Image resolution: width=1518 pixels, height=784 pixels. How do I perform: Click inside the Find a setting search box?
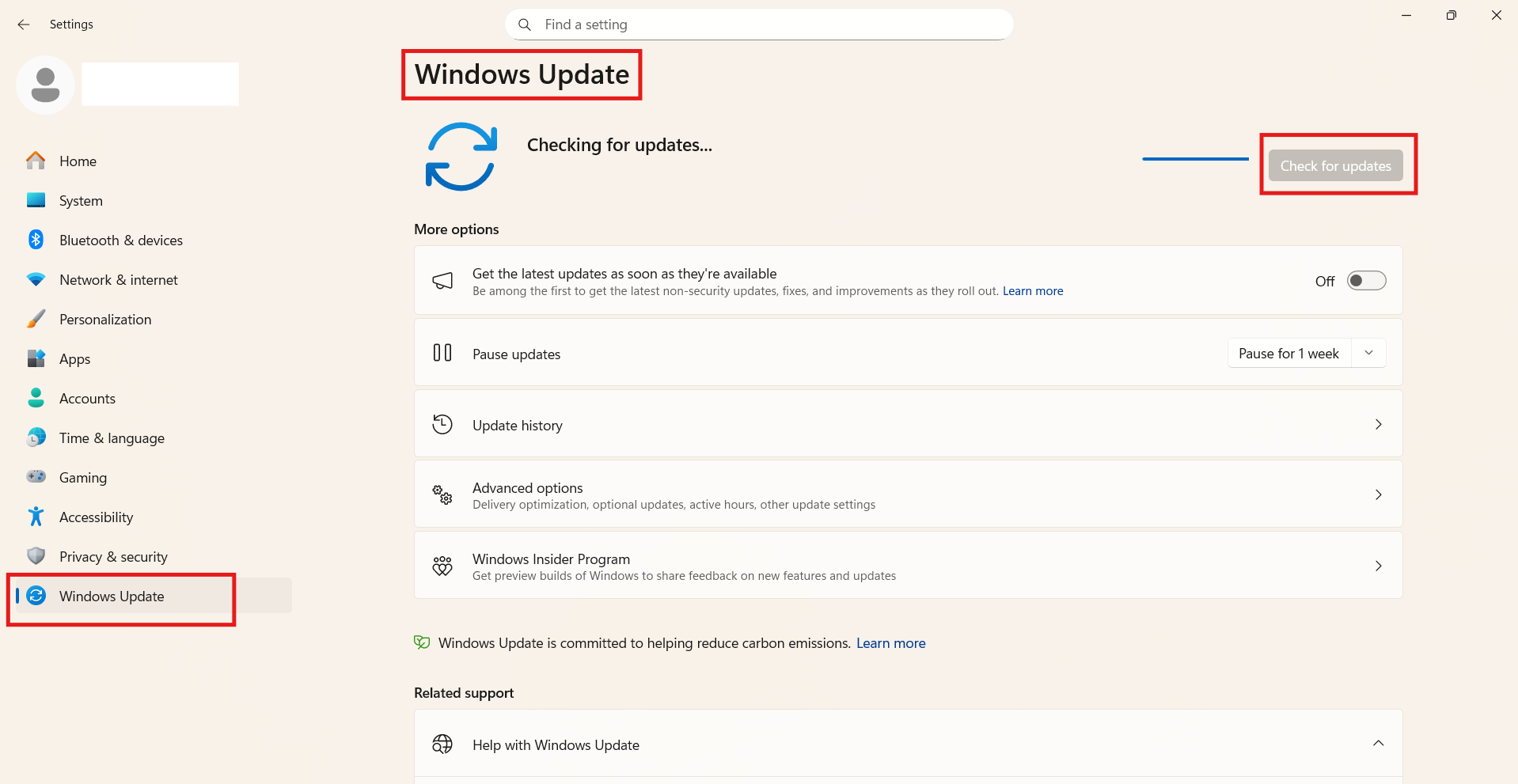757,25
